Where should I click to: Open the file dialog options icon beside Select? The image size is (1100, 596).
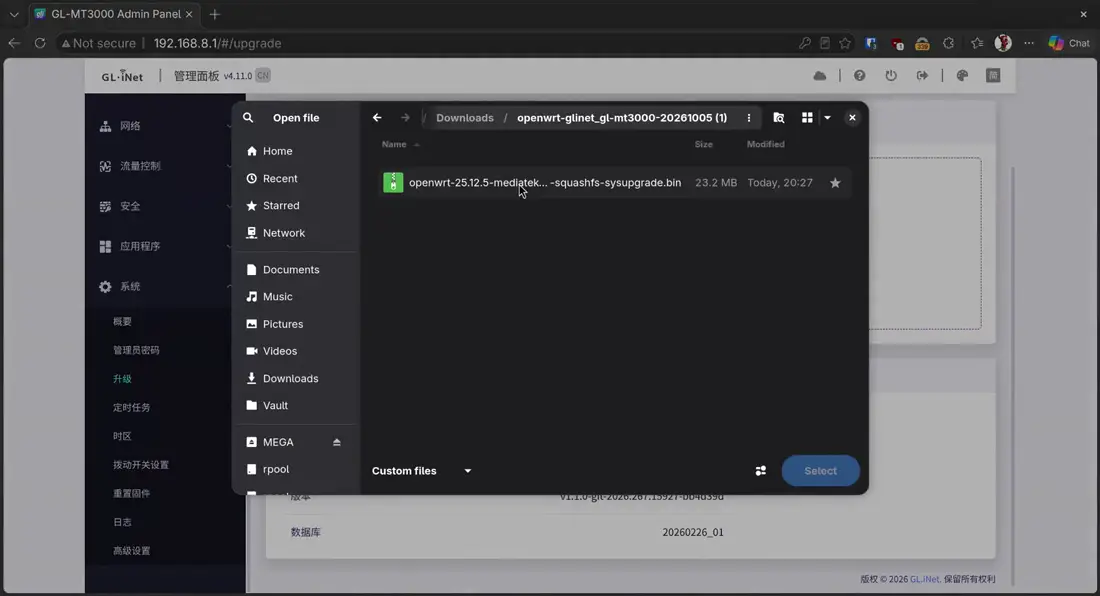tap(760, 471)
